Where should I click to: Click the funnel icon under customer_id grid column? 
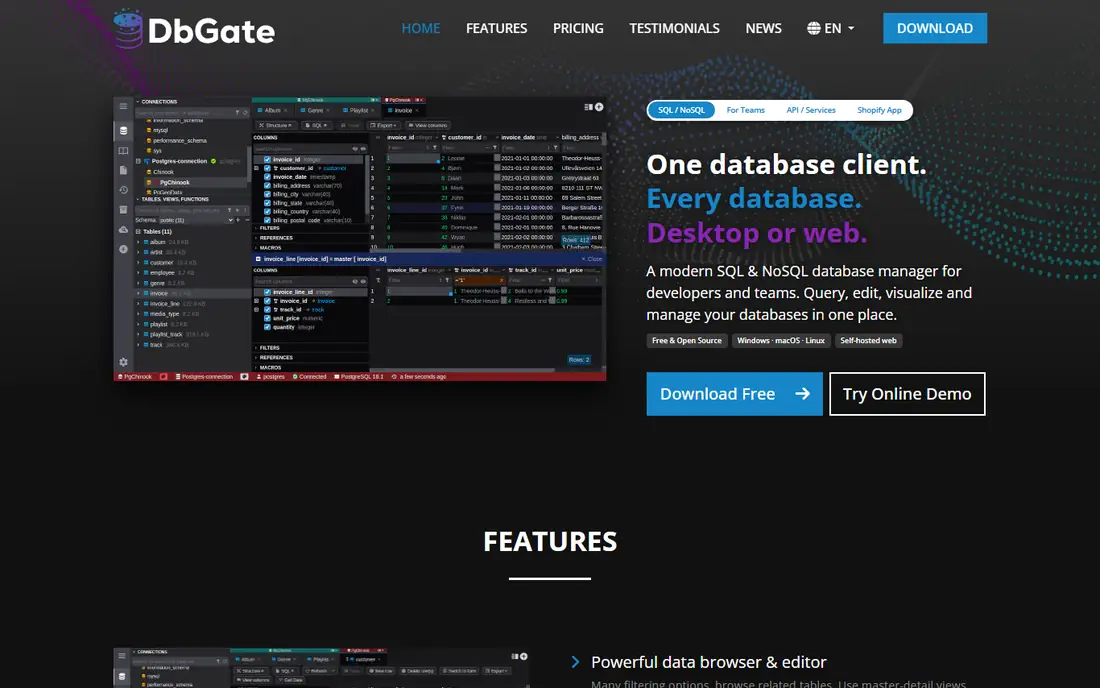(495, 147)
